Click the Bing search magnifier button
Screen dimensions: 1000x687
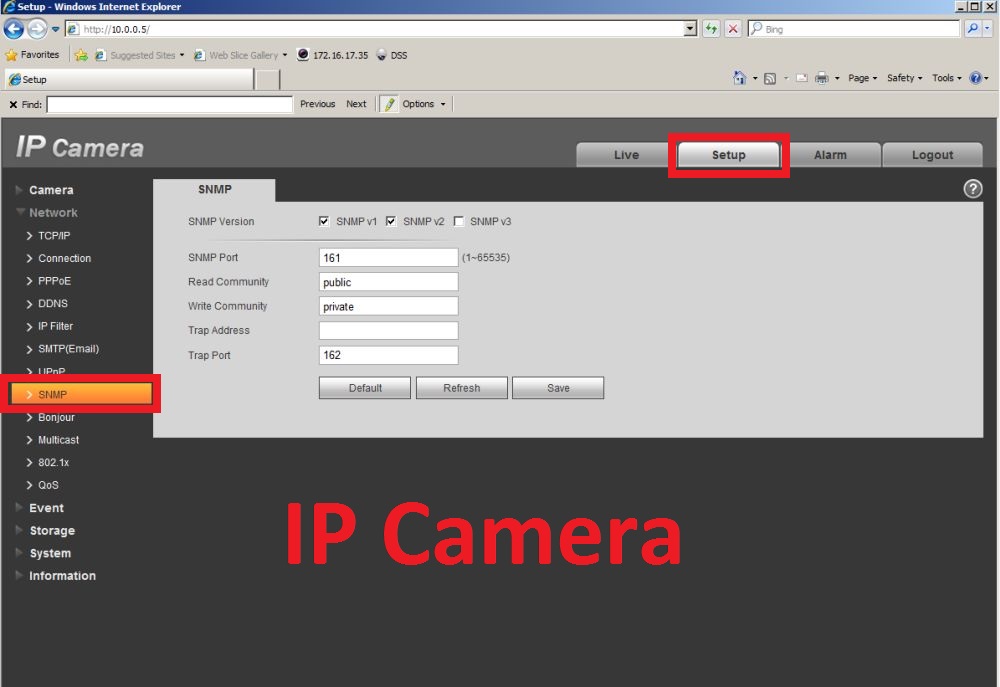point(972,29)
